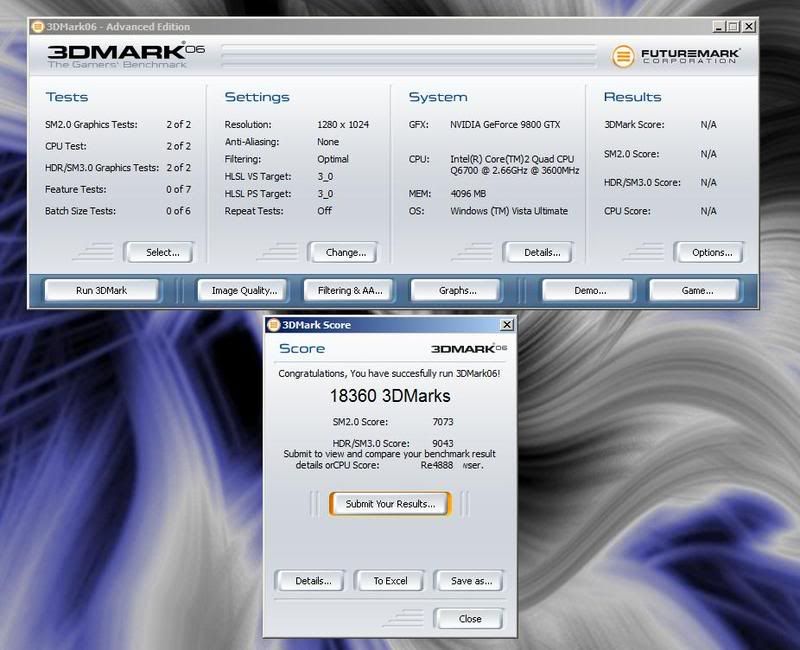Click the Repeat Tests value Off
This screenshot has width=800, height=650.
click(324, 211)
